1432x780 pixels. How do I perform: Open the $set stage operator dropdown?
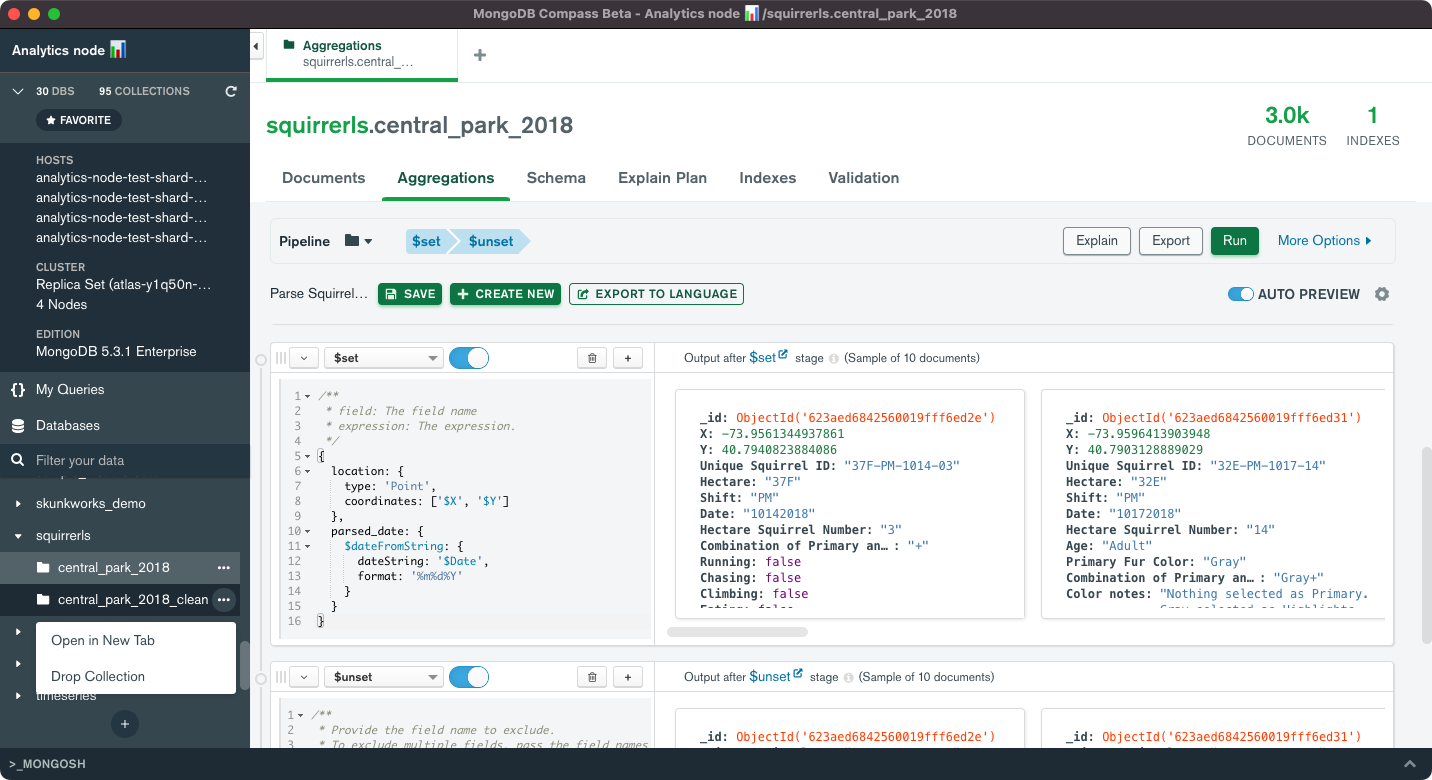click(384, 358)
